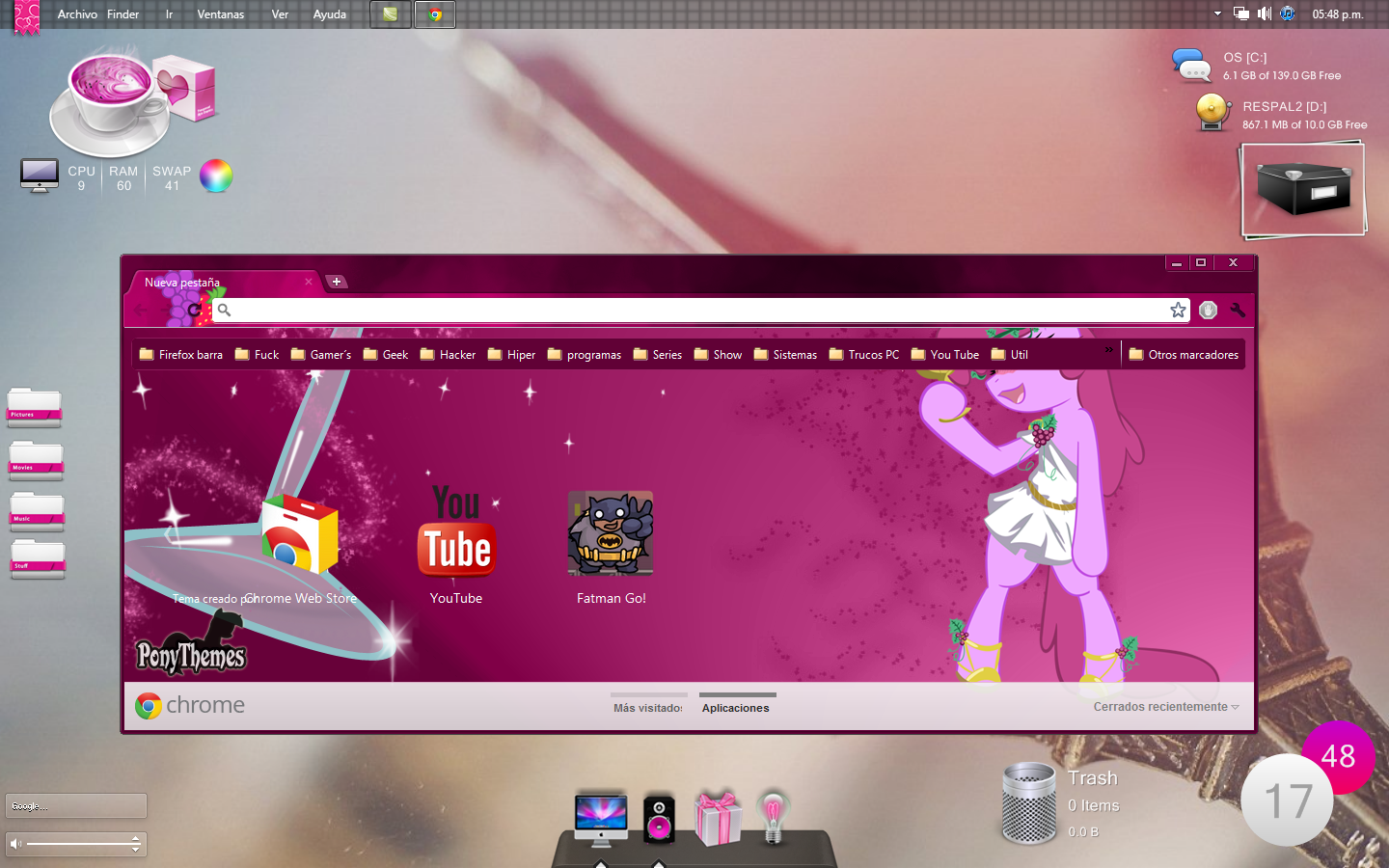Image resolution: width=1389 pixels, height=868 pixels.
Task: Switch to the Nueva pestaña tab
Action: pos(224,282)
